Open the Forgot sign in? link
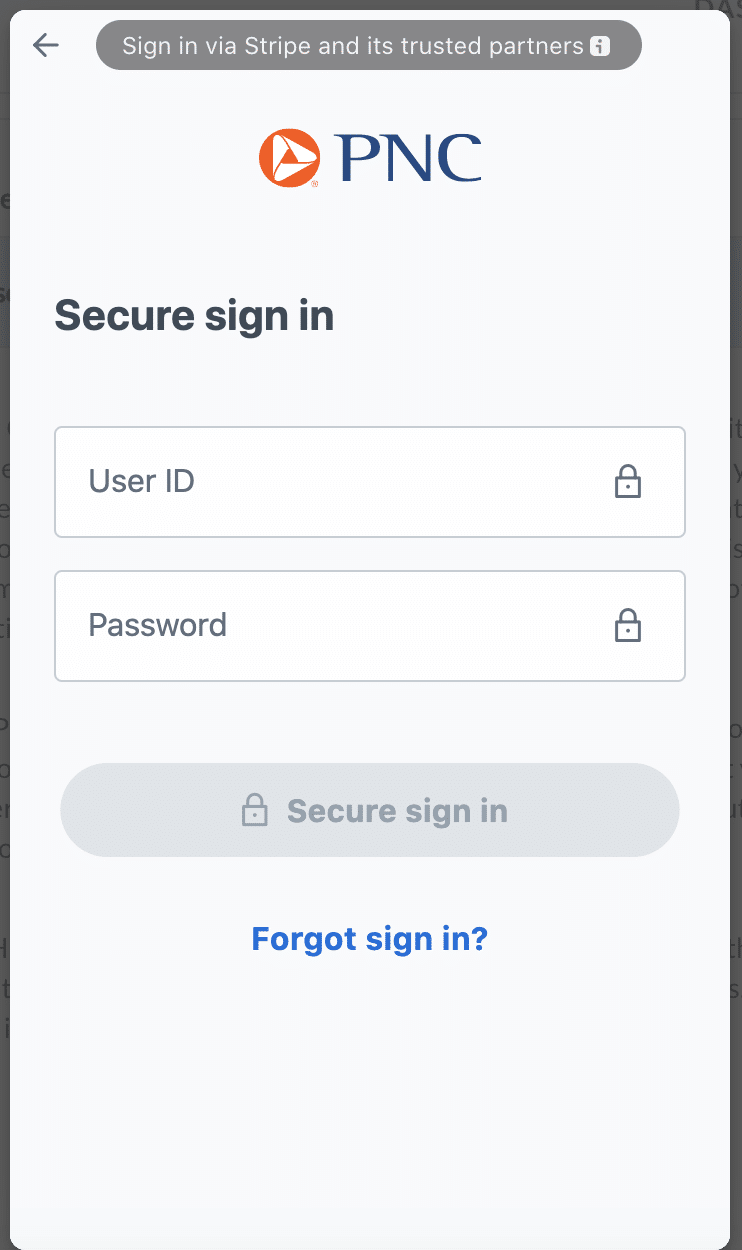742x1250 pixels. 369,939
